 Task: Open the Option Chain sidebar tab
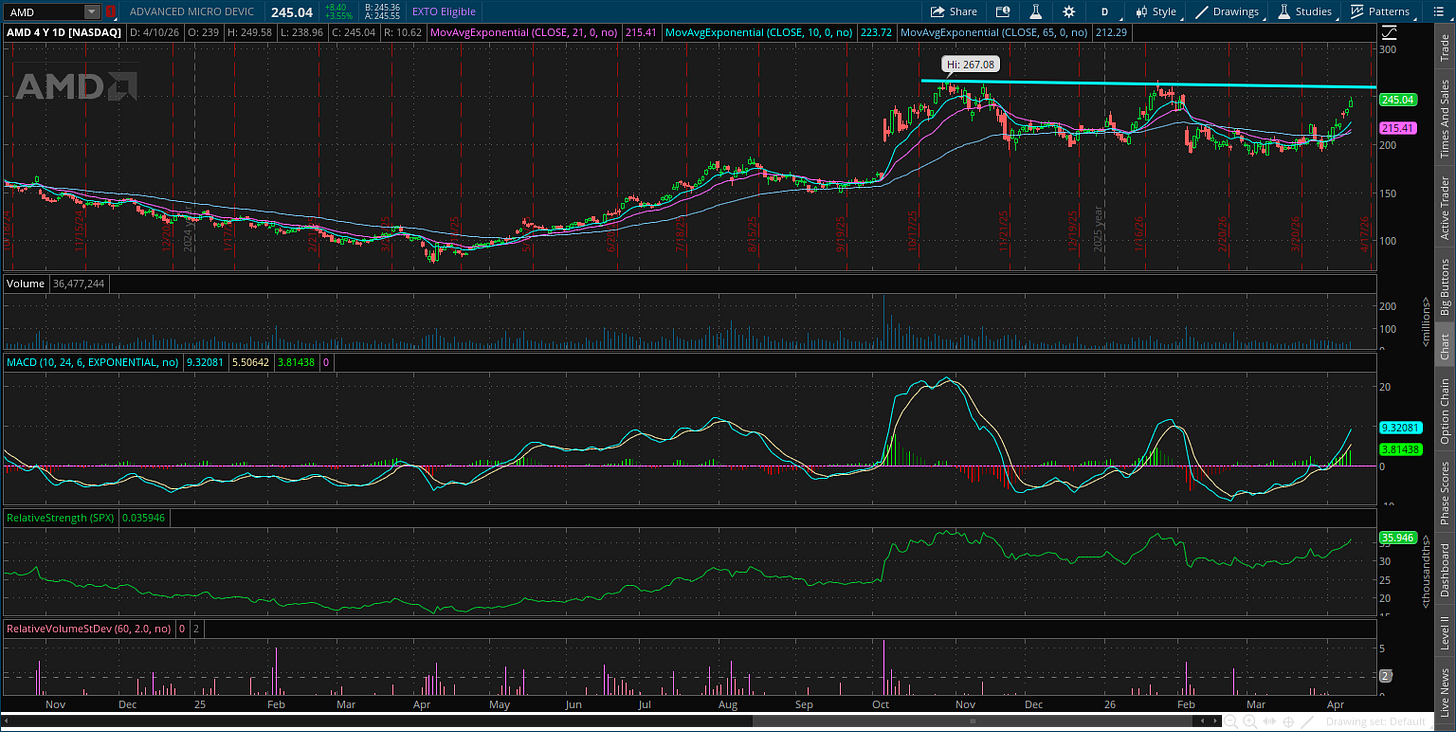[1444, 411]
